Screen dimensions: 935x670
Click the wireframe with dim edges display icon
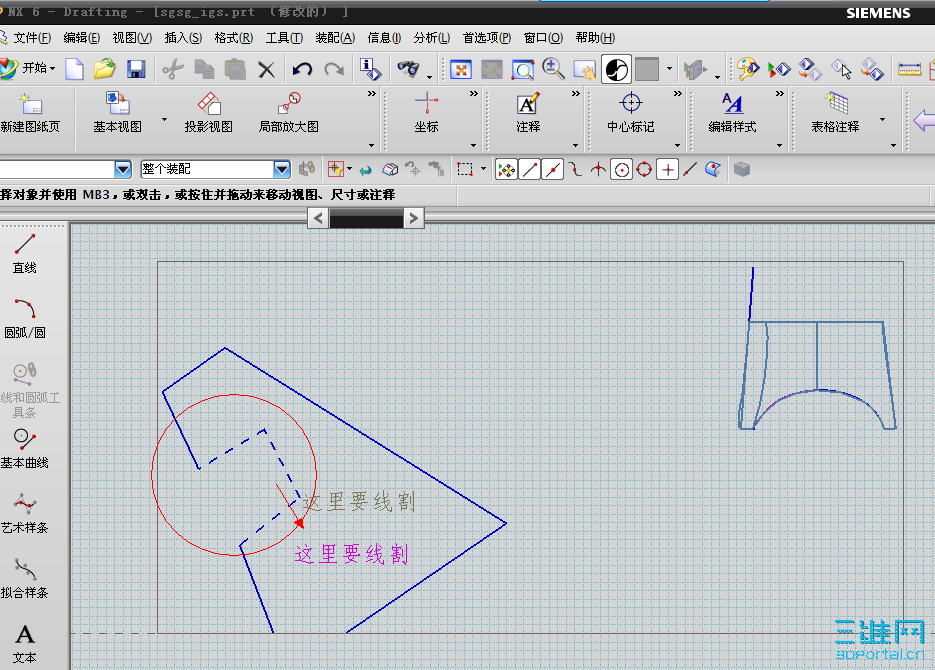click(616, 70)
